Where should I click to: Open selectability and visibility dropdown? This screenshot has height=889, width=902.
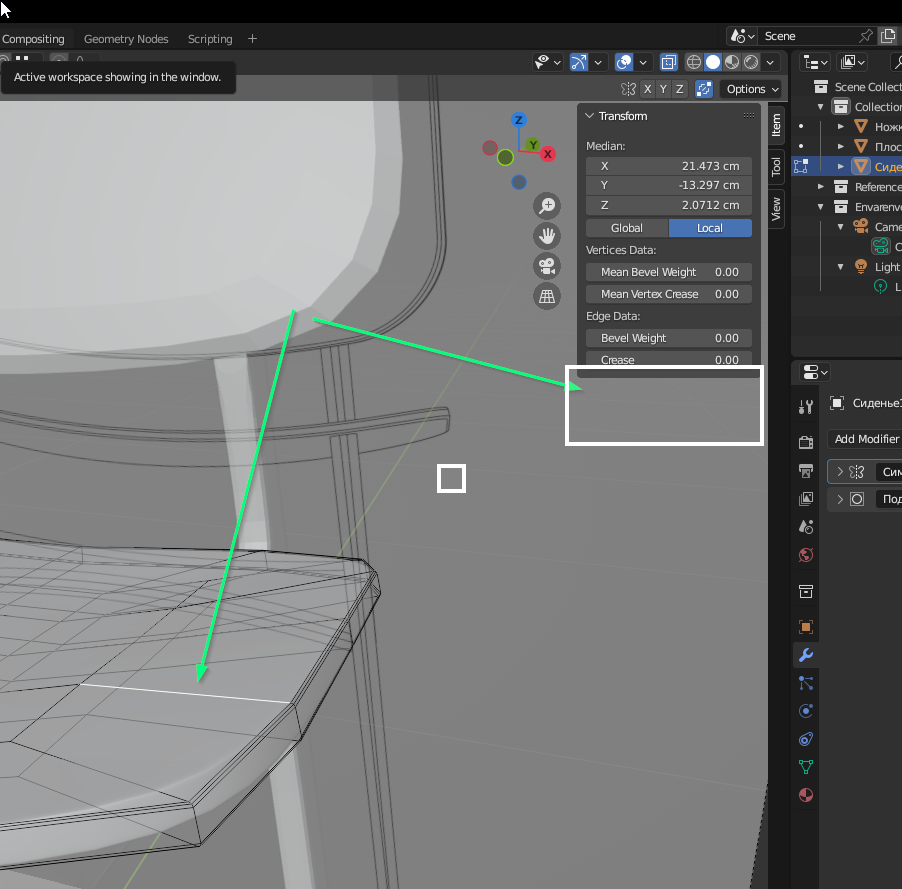click(548, 62)
